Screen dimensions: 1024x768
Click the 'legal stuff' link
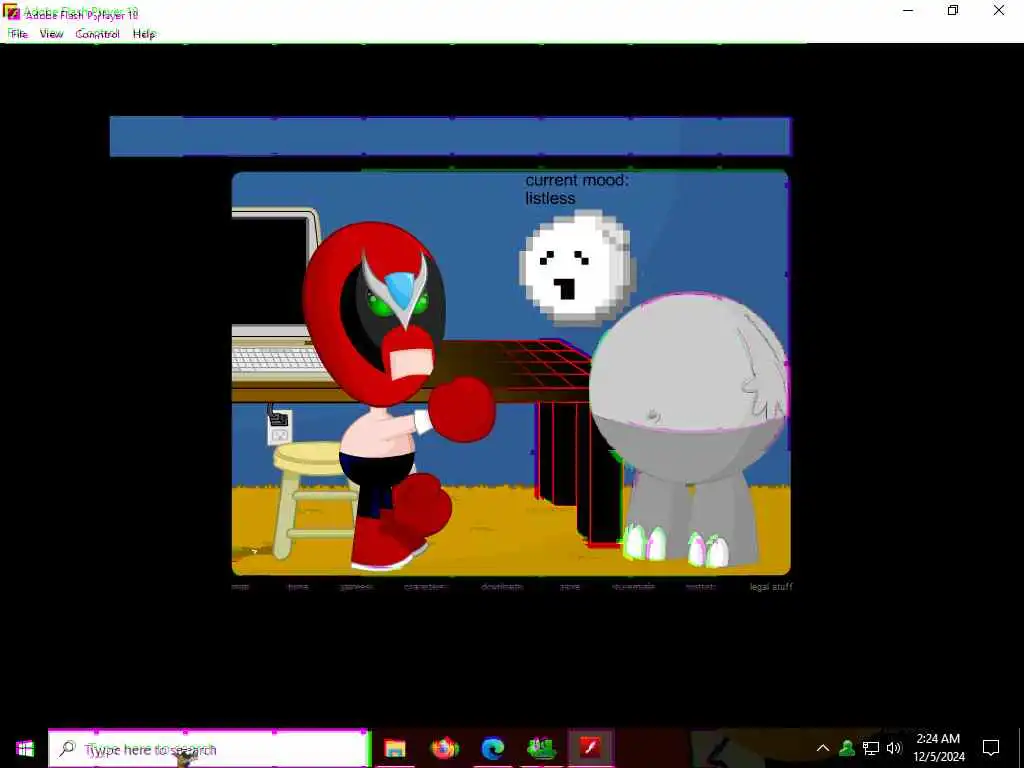[x=771, y=587]
